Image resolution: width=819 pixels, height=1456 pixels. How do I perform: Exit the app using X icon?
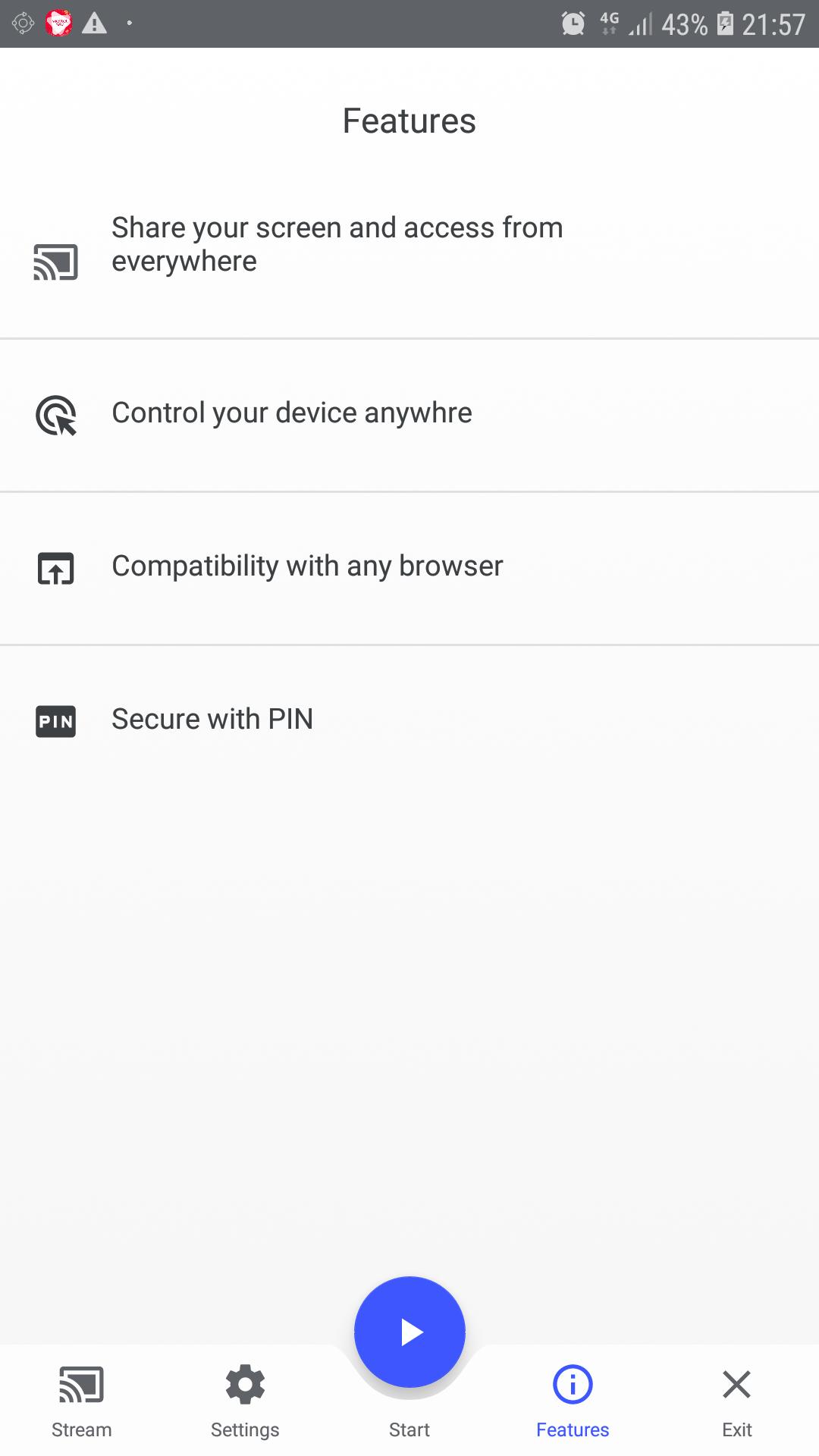[736, 1385]
